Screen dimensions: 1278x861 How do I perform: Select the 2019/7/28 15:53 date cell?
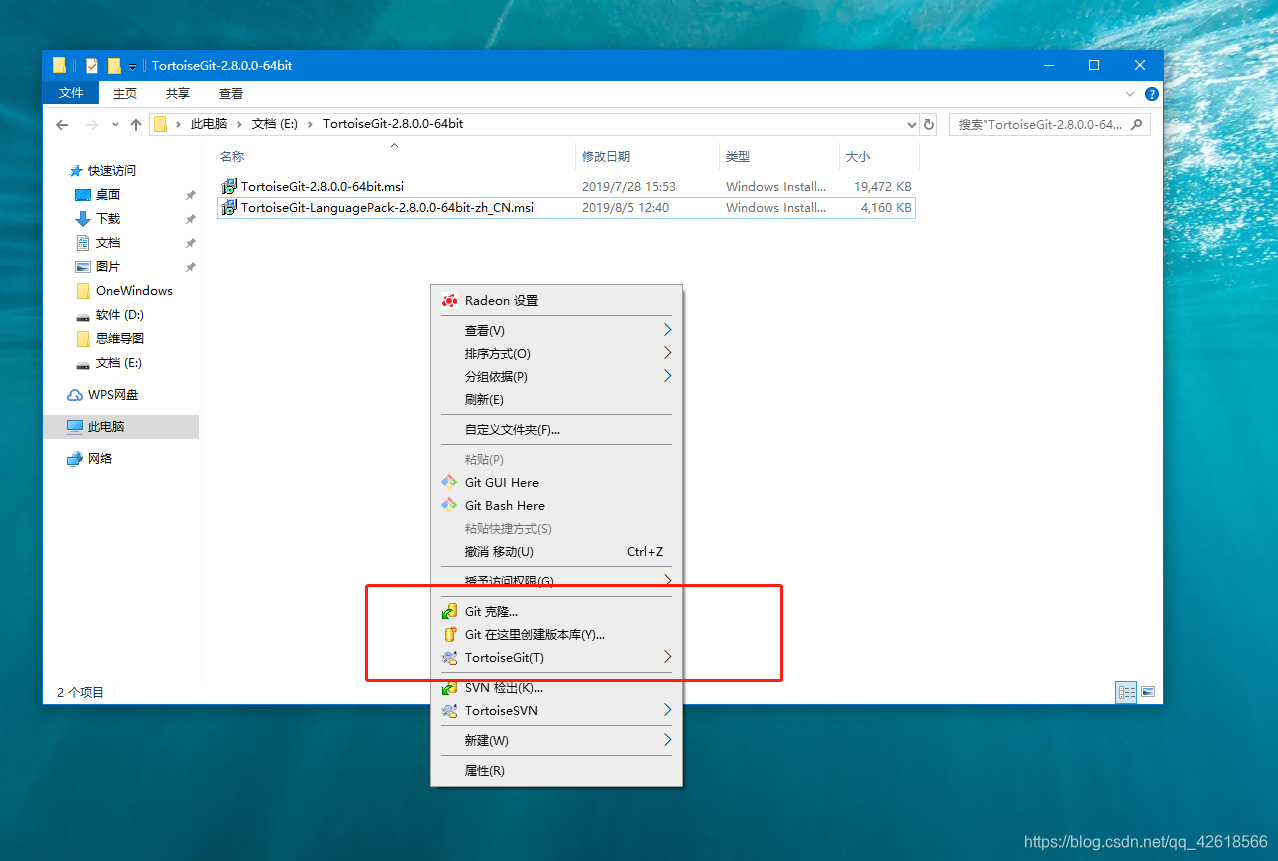[629, 187]
